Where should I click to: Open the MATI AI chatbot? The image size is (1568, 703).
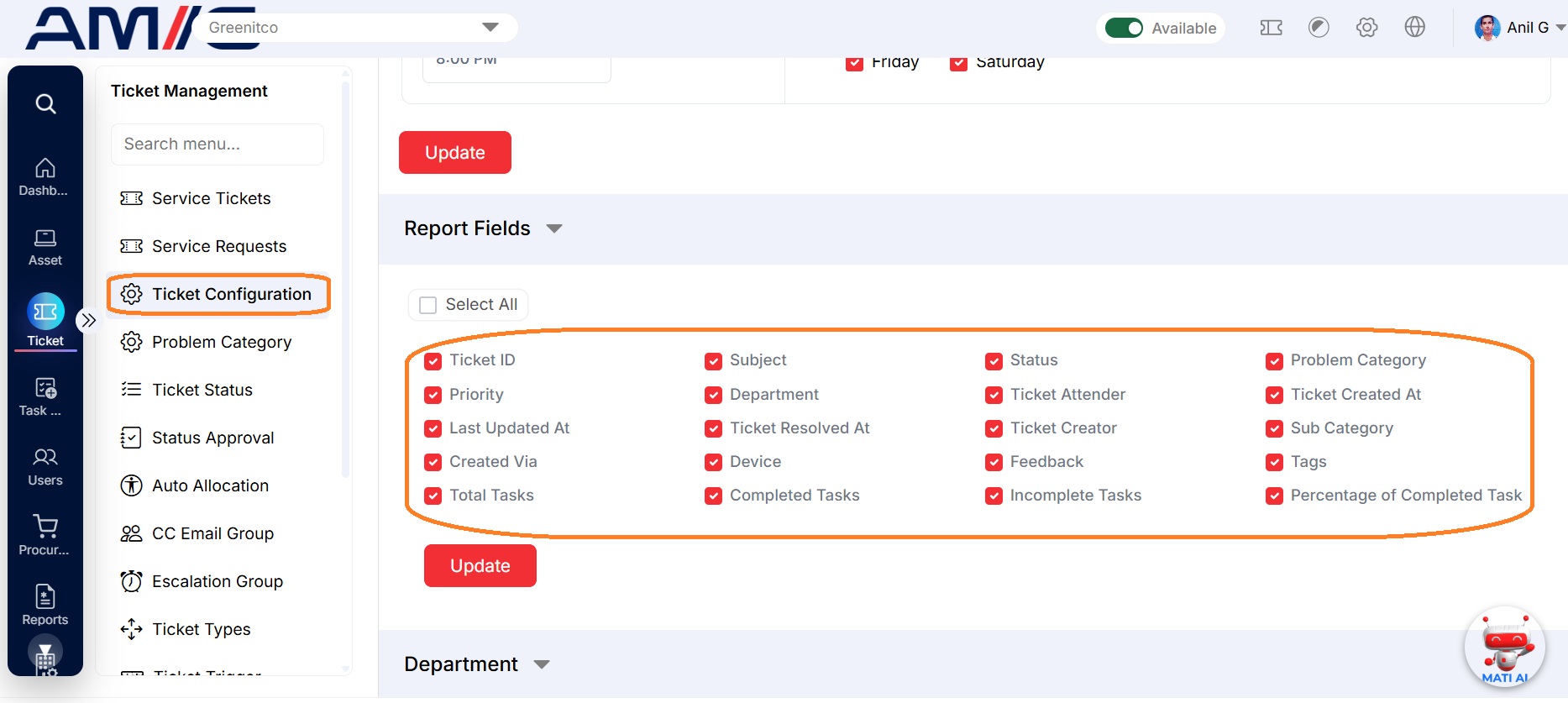click(1505, 647)
